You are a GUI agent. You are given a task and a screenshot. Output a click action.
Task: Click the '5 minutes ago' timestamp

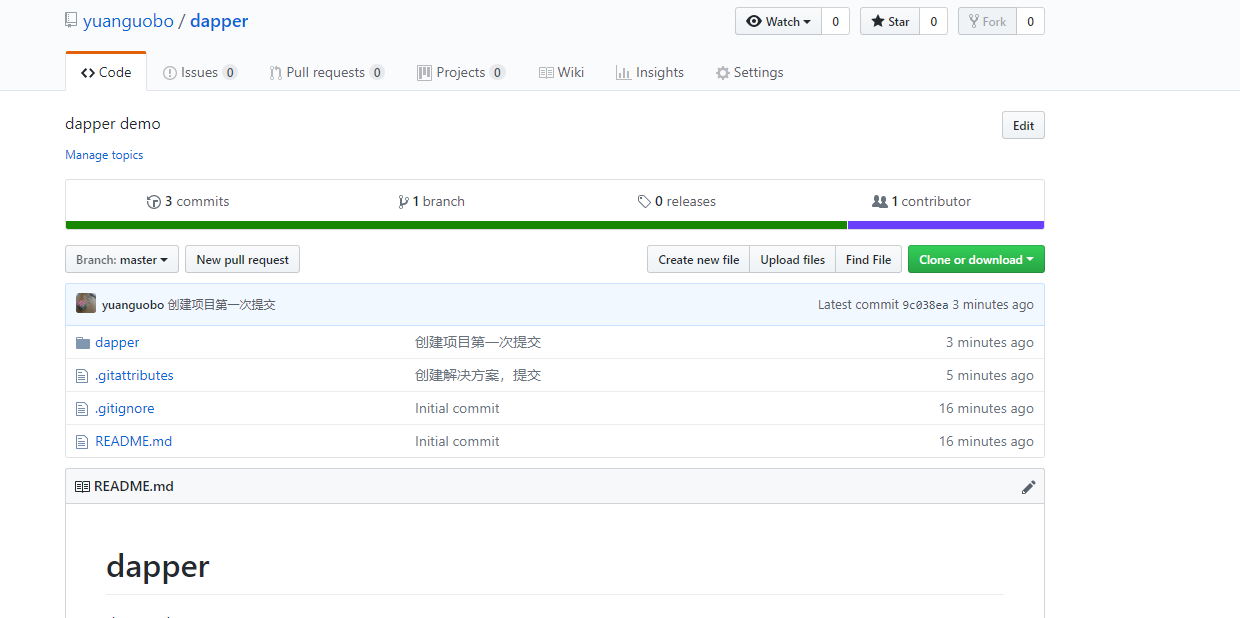[x=990, y=375]
